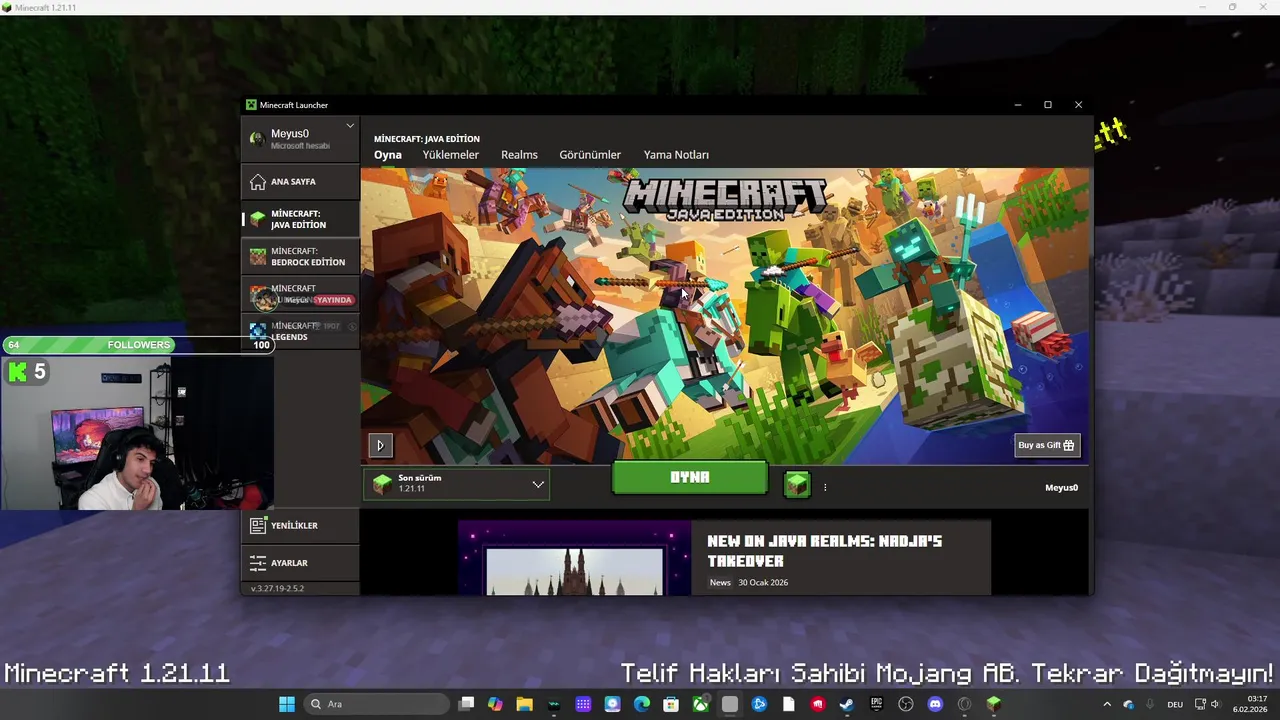
Task: Click the webcam overlay feed
Action: click(x=137, y=433)
